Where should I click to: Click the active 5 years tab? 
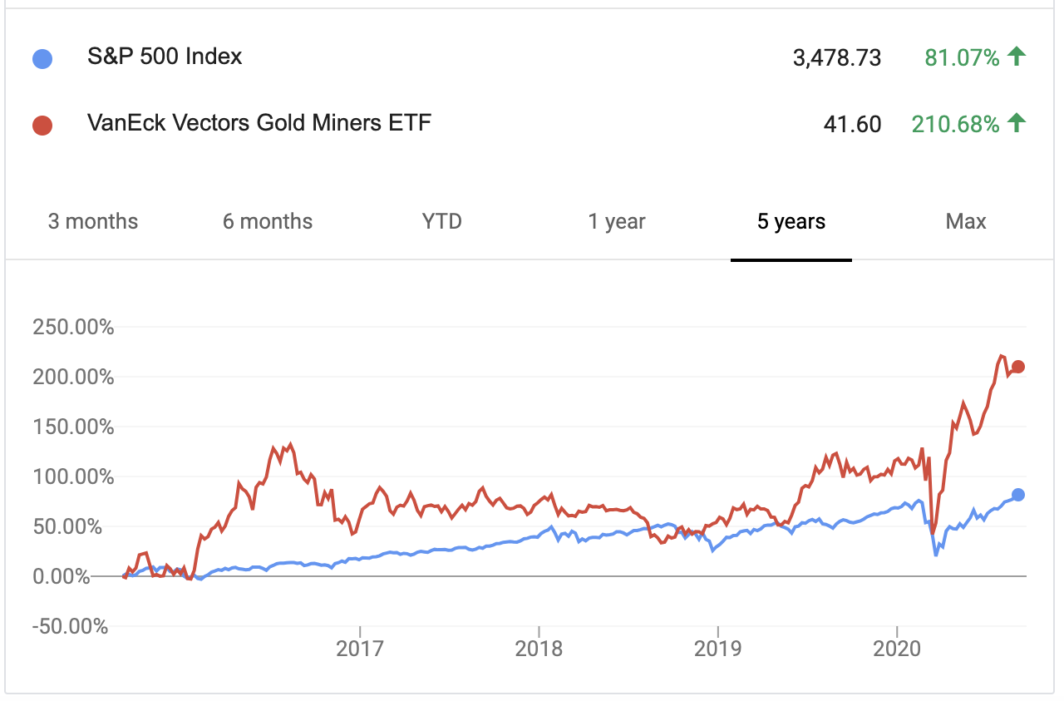[x=791, y=221]
